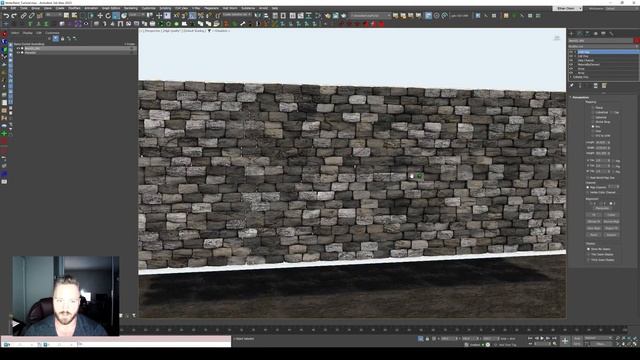640x360 pixels.
Task: Click the Auto Key button
Action: [577, 338]
